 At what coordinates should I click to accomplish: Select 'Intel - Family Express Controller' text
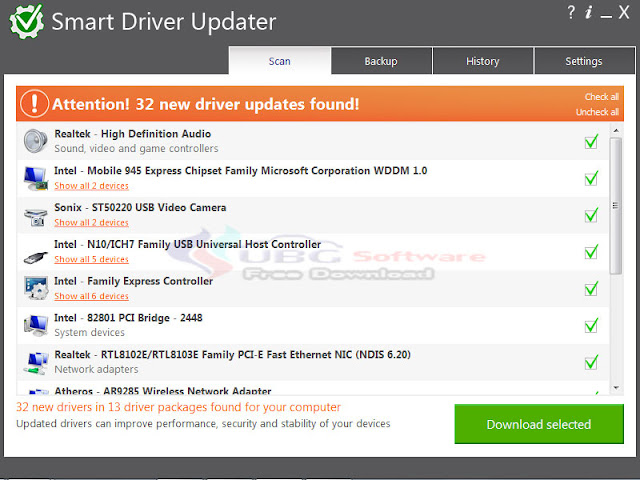pos(133,281)
